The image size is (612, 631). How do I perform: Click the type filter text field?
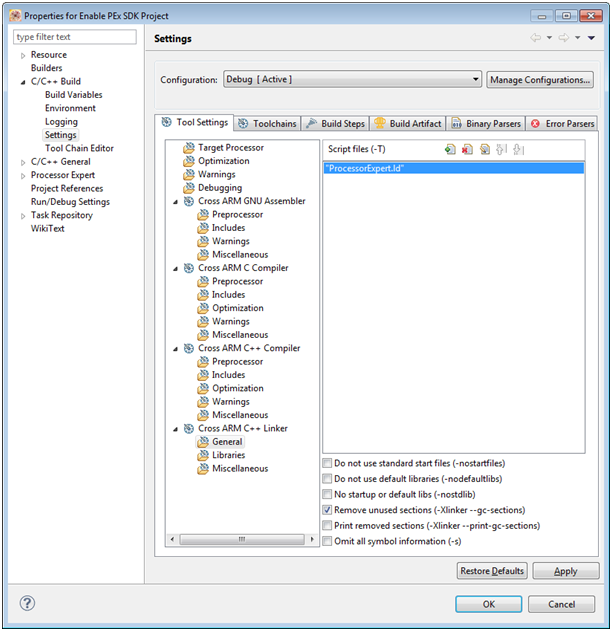(75, 37)
